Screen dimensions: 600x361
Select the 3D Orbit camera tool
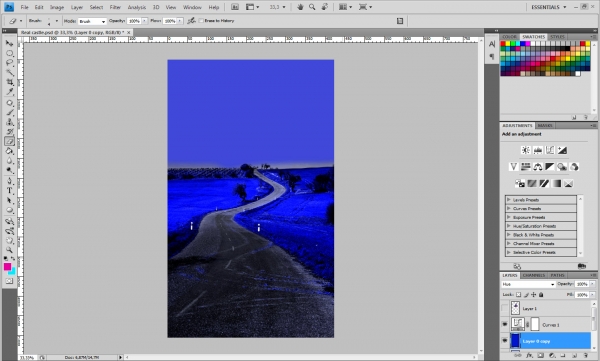tap(9, 231)
